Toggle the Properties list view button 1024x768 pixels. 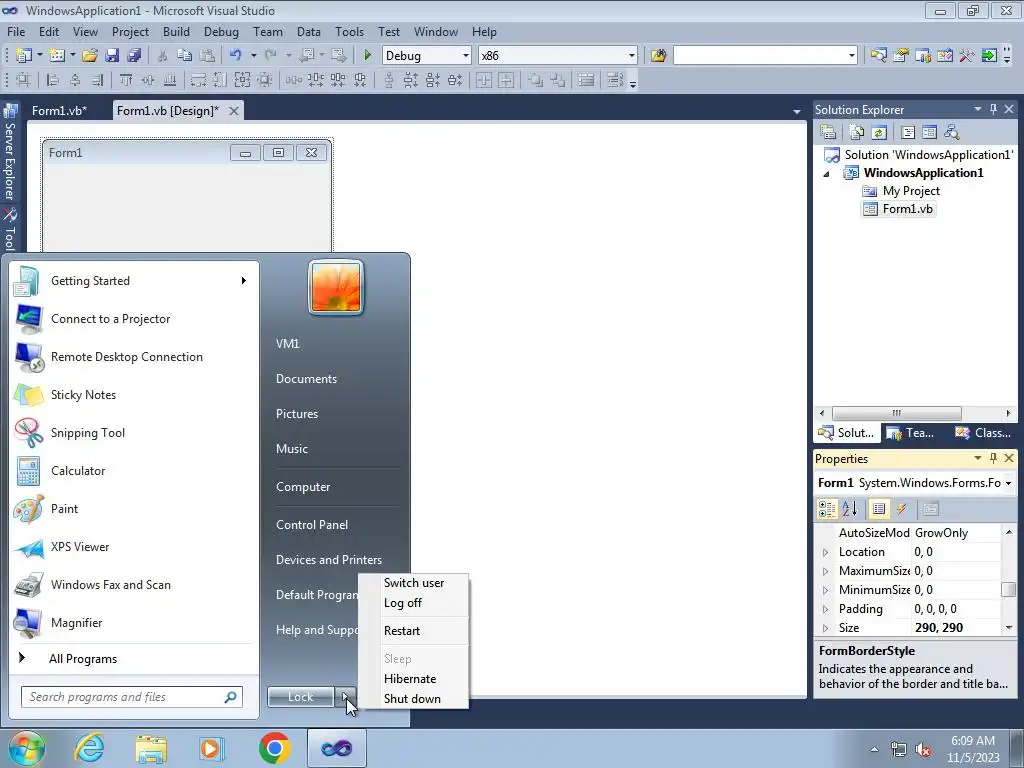click(879, 509)
